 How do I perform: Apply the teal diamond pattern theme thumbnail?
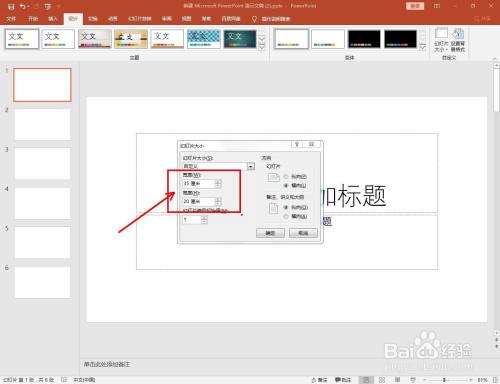pos(204,39)
